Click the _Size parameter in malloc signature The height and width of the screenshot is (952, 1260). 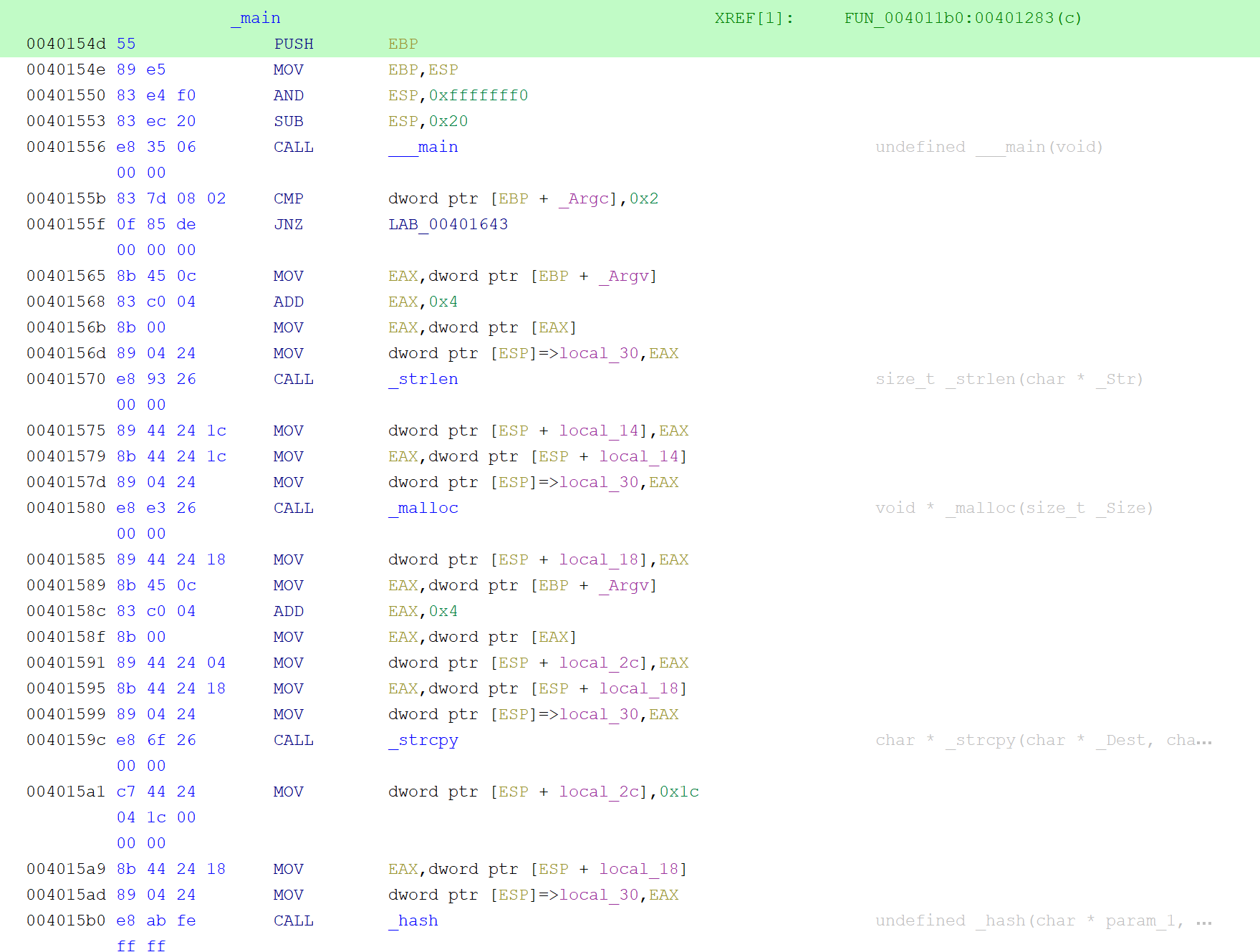click(x=1121, y=508)
